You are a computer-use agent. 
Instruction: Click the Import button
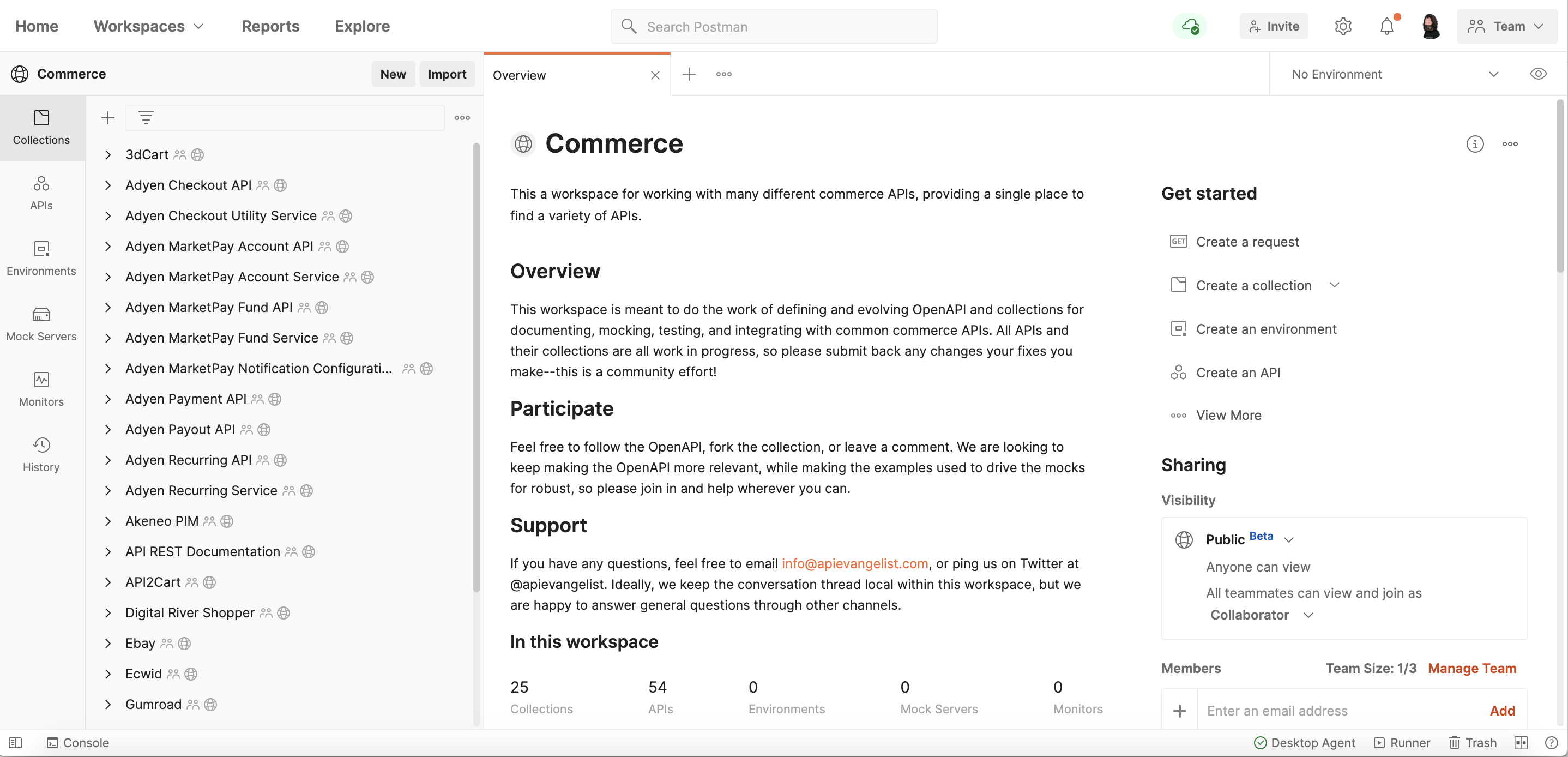pyautogui.click(x=447, y=74)
